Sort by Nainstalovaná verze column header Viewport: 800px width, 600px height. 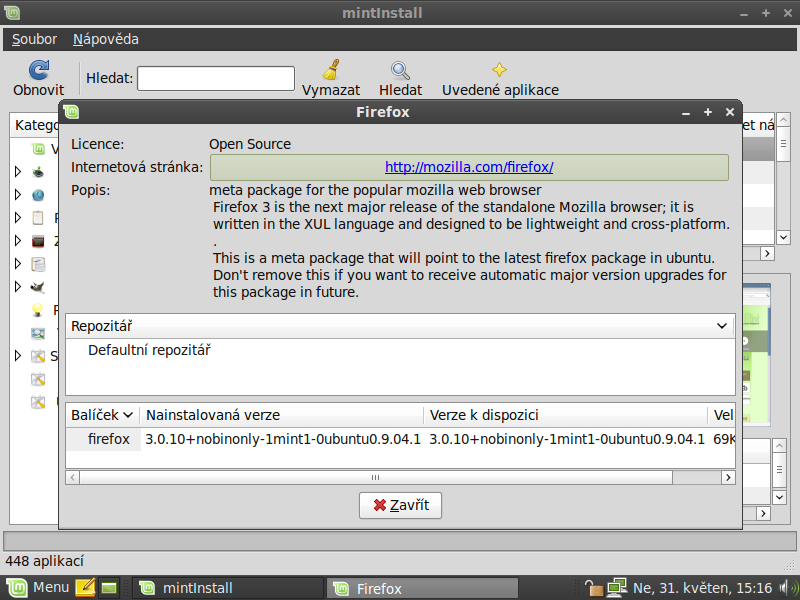coord(282,415)
